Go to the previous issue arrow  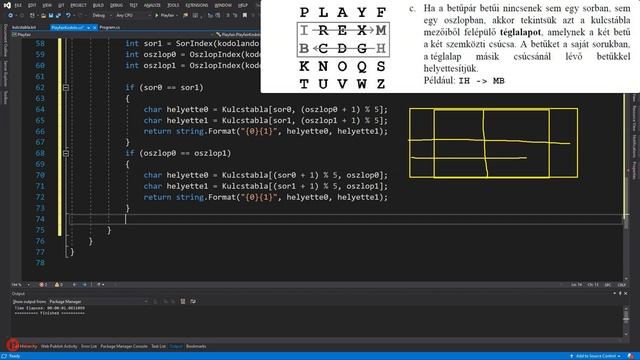tap(74, 284)
